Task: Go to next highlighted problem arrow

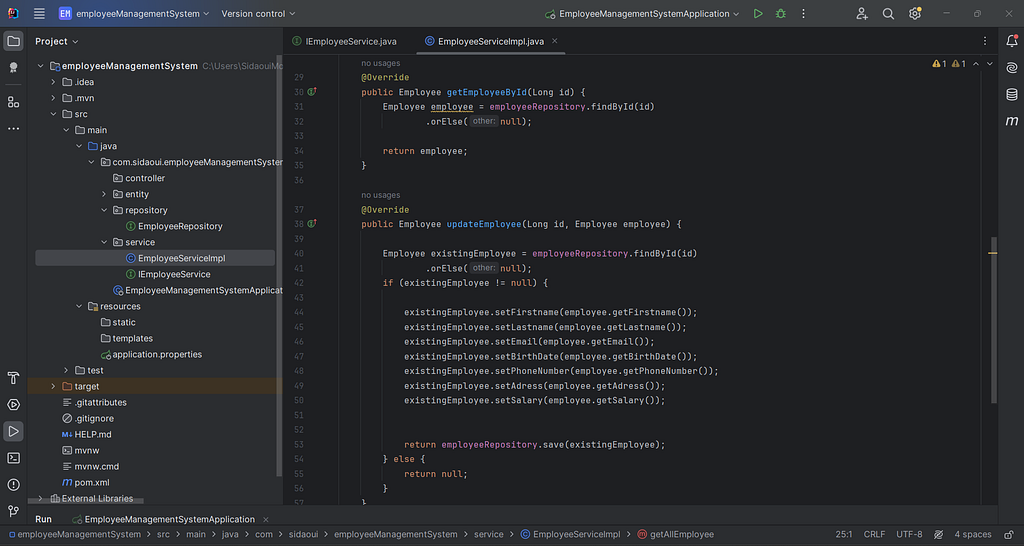Action: (989, 64)
